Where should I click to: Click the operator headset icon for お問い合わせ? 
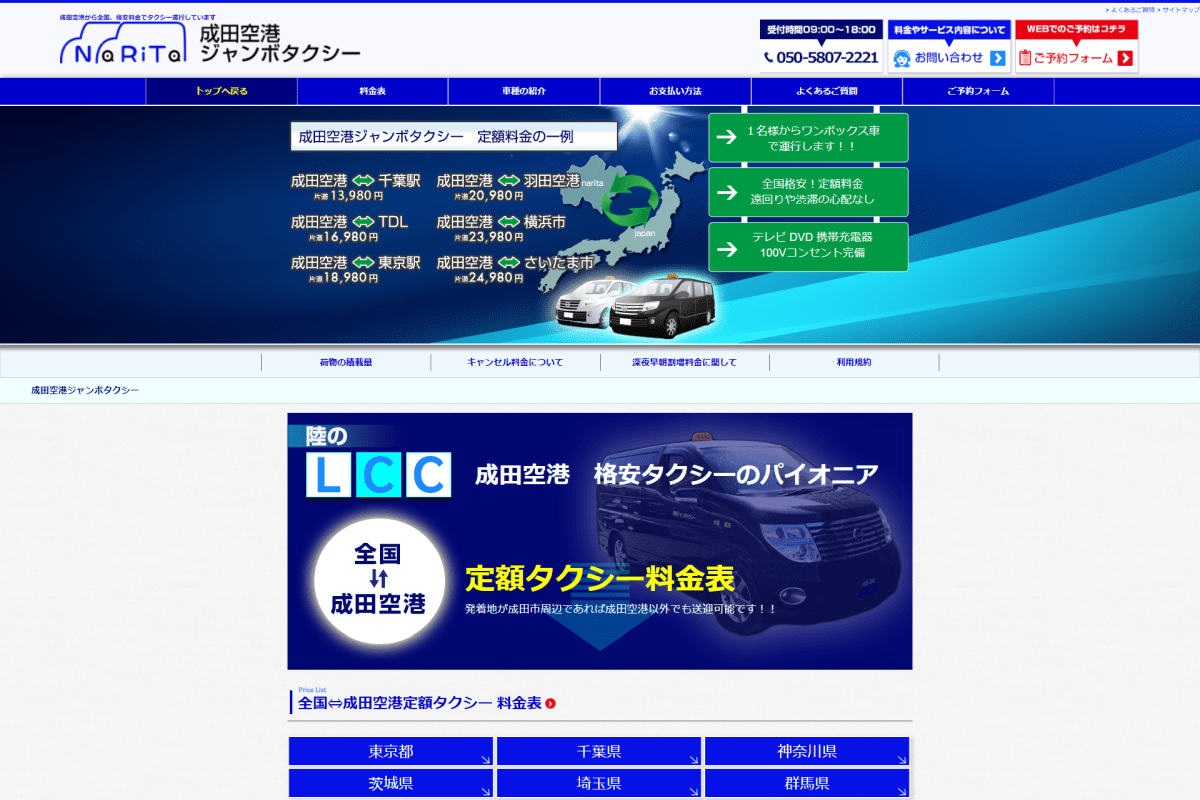(901, 58)
